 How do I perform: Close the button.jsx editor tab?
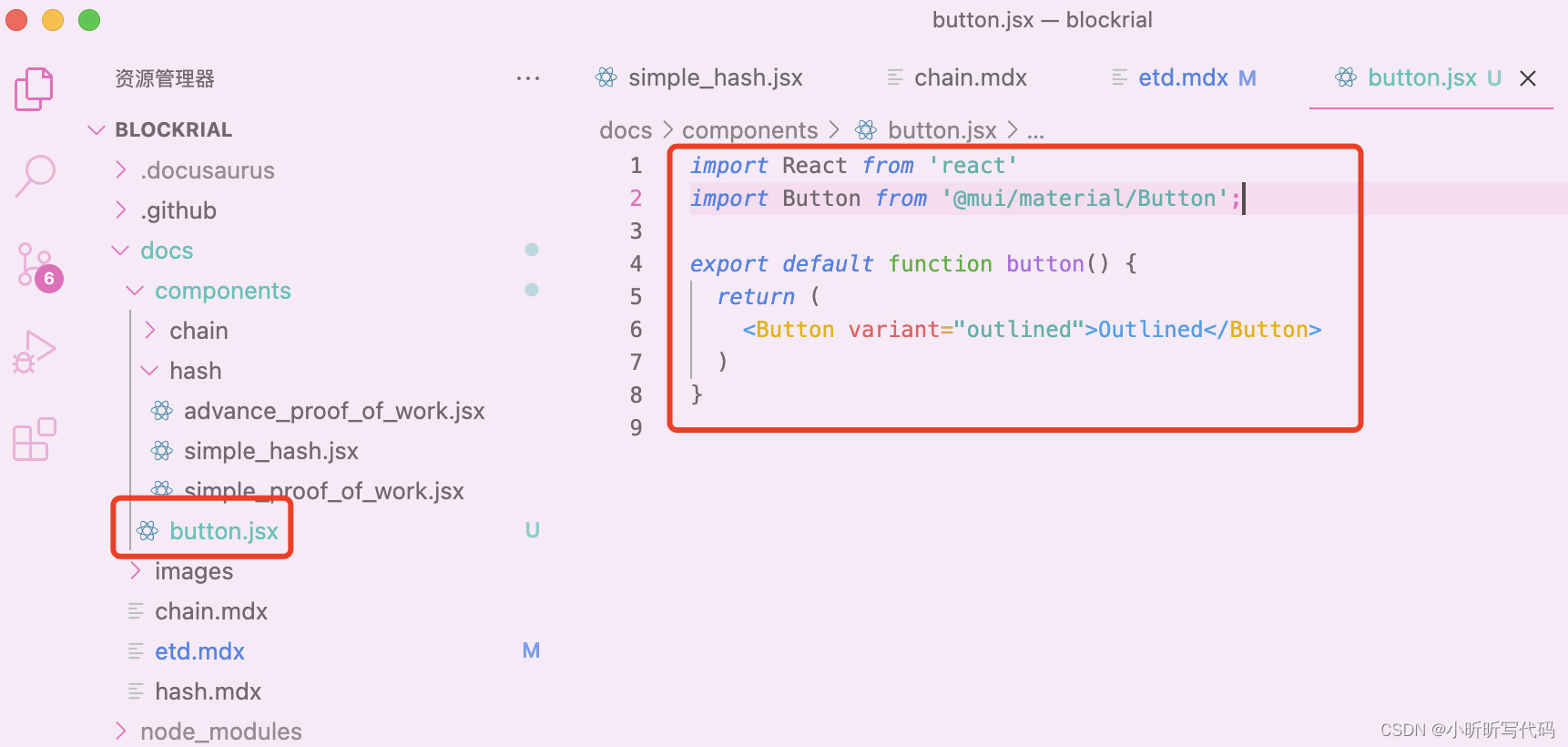pos(1528,78)
